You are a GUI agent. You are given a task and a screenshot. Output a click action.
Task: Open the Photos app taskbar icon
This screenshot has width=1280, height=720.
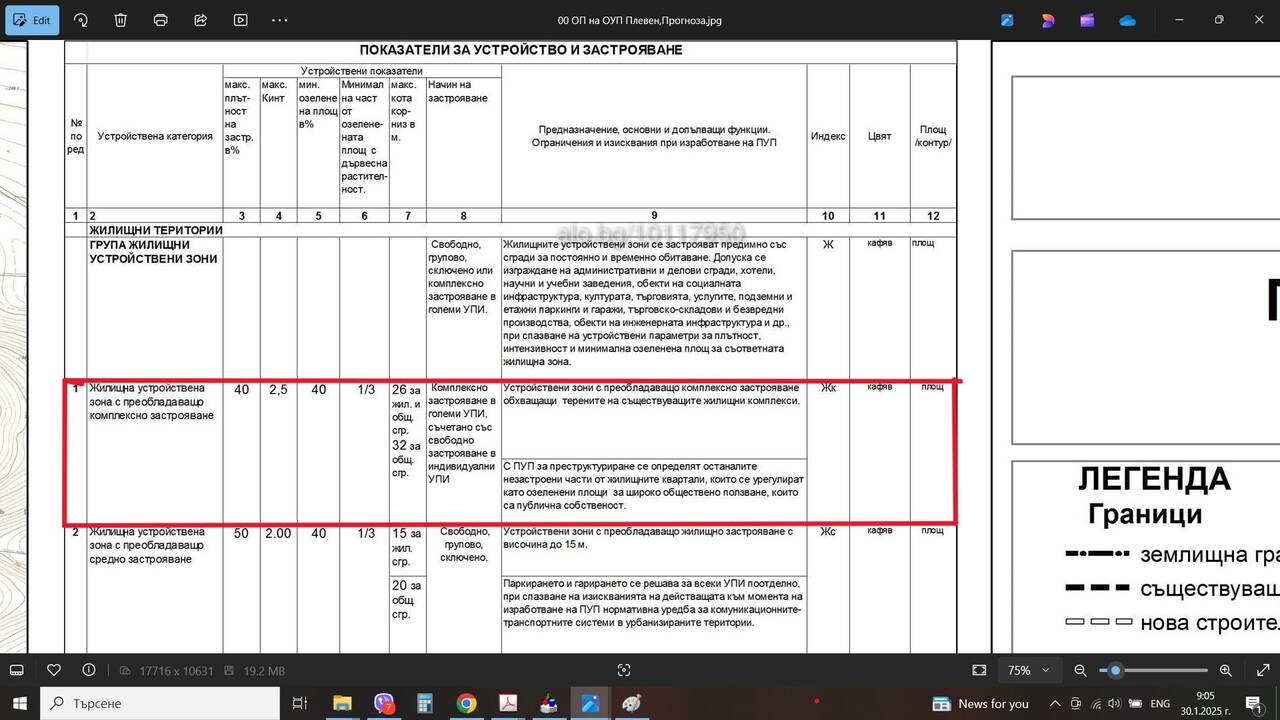click(x=590, y=703)
